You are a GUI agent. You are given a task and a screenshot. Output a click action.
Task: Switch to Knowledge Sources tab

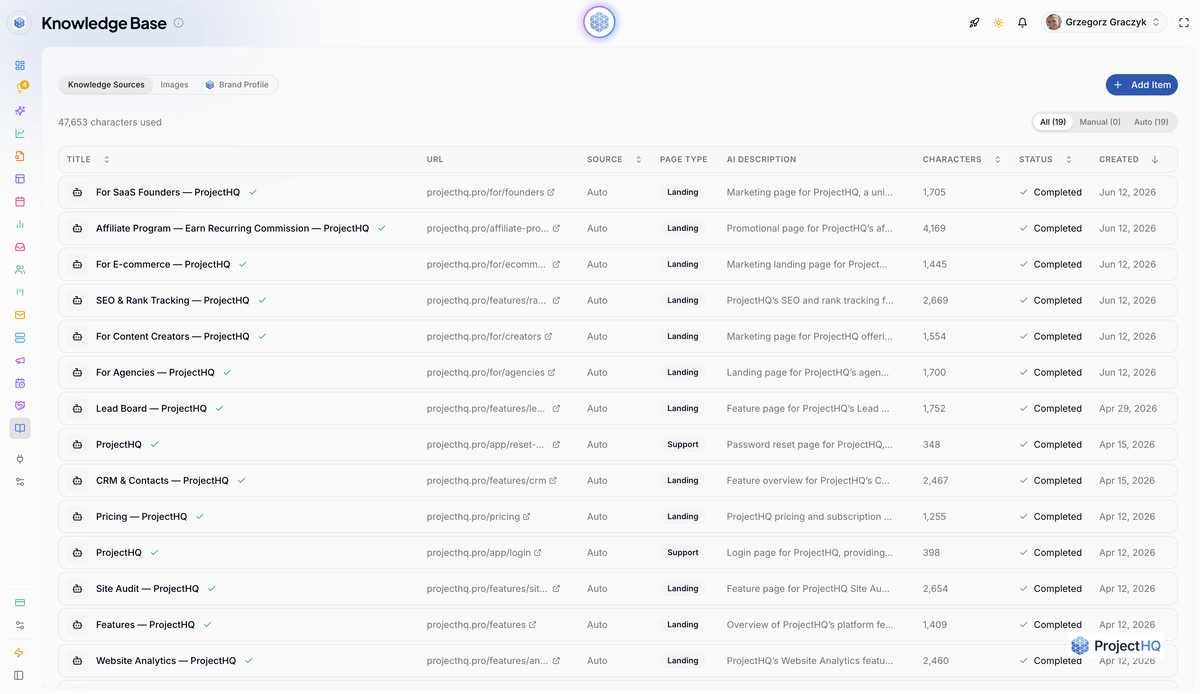(106, 85)
